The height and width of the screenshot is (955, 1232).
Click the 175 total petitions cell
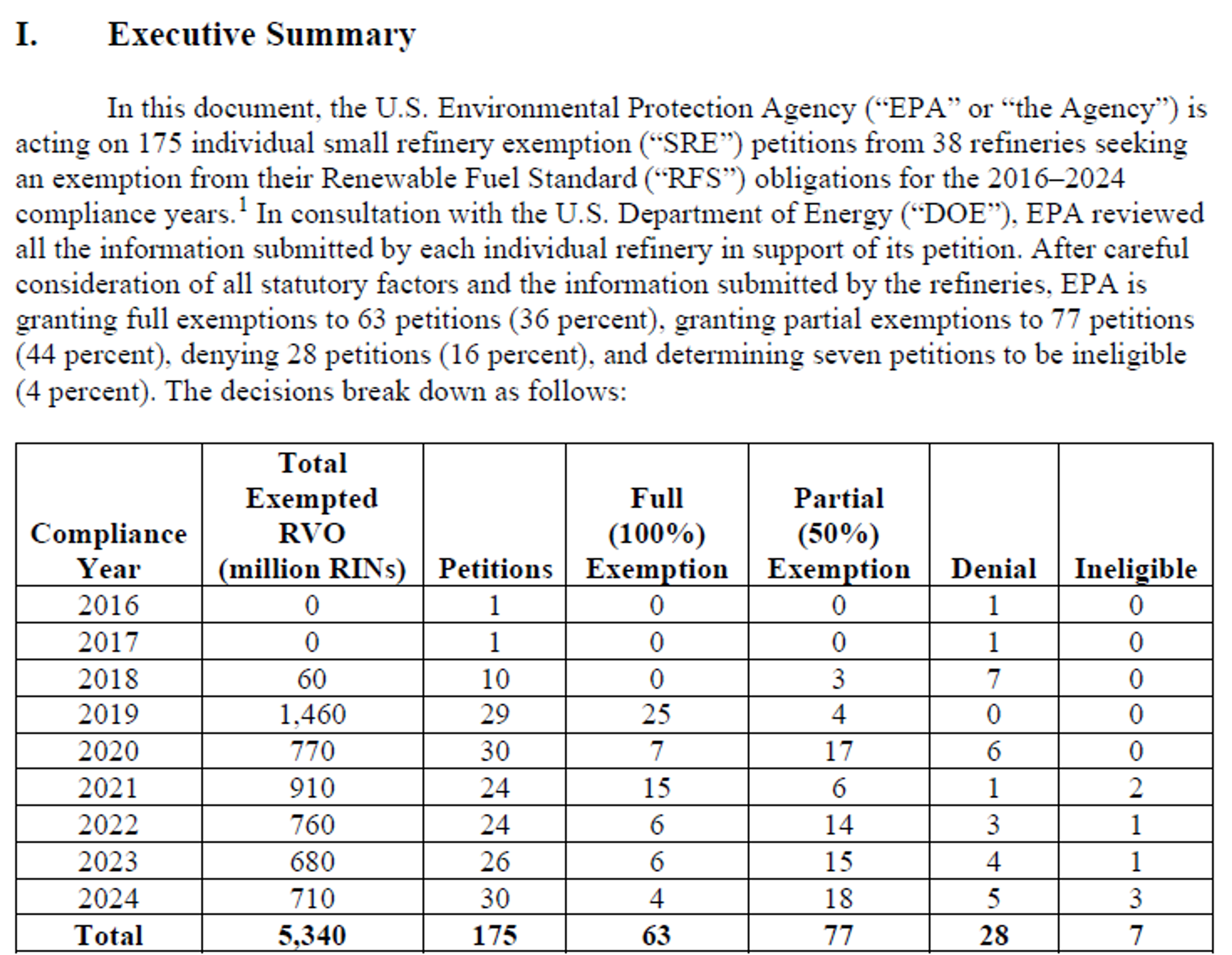(x=494, y=935)
